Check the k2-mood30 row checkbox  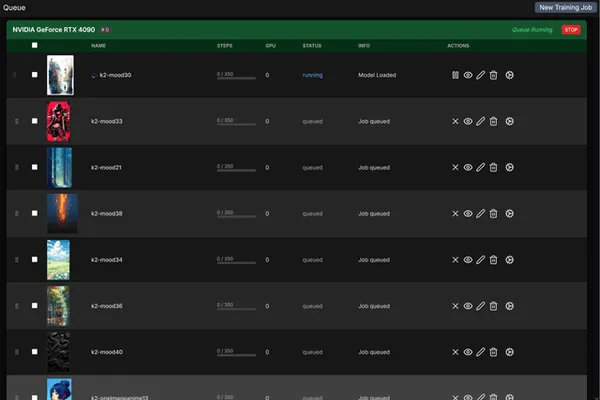(34, 75)
